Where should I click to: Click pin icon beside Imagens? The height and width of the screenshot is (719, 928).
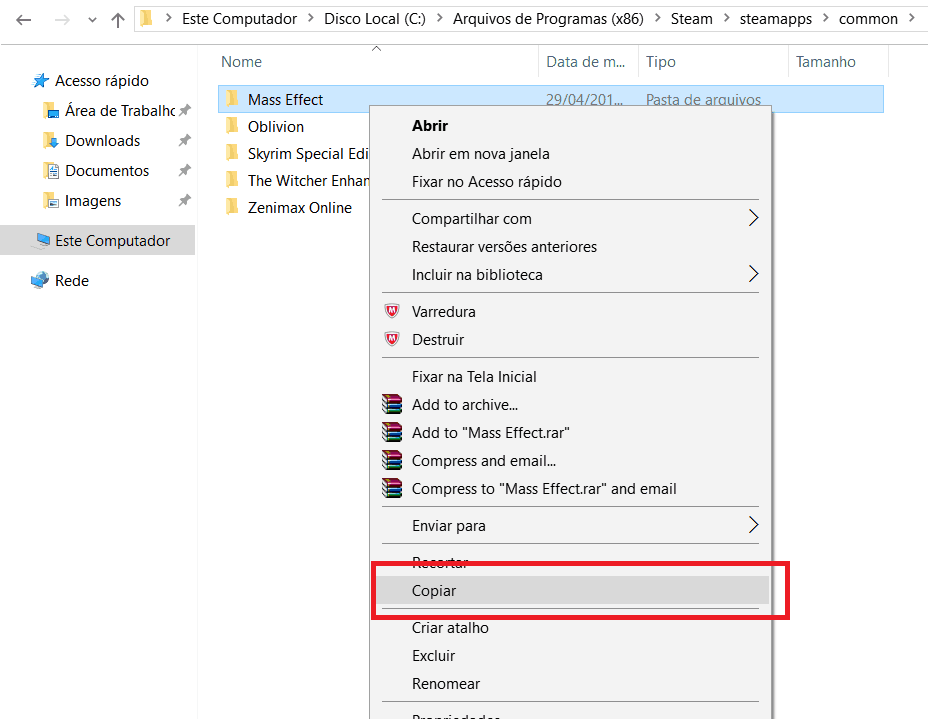185,201
